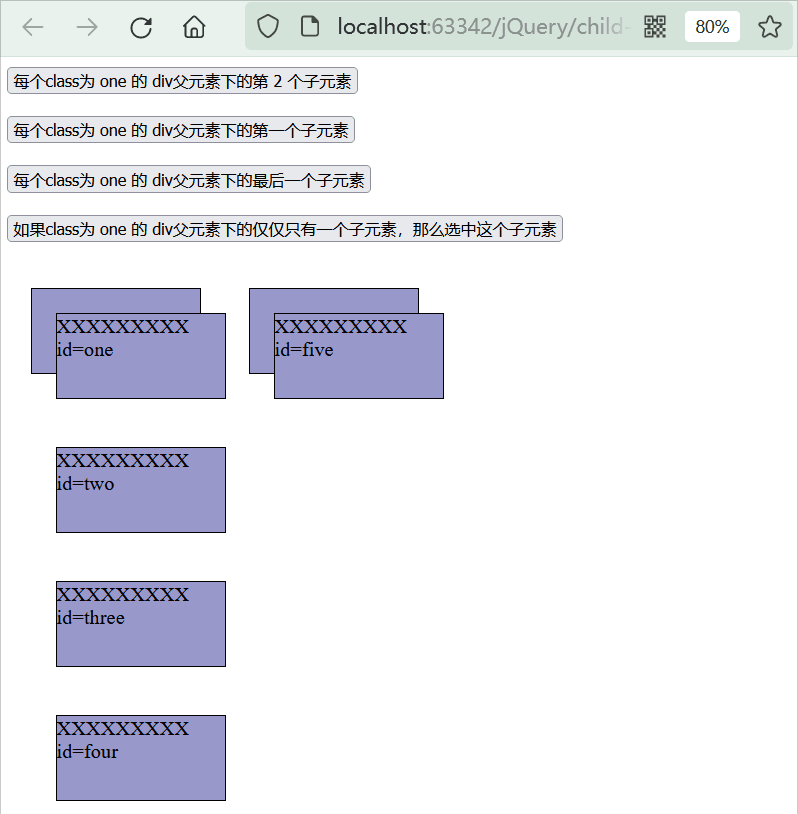Reload the current page
This screenshot has height=814, width=798.
(141, 27)
